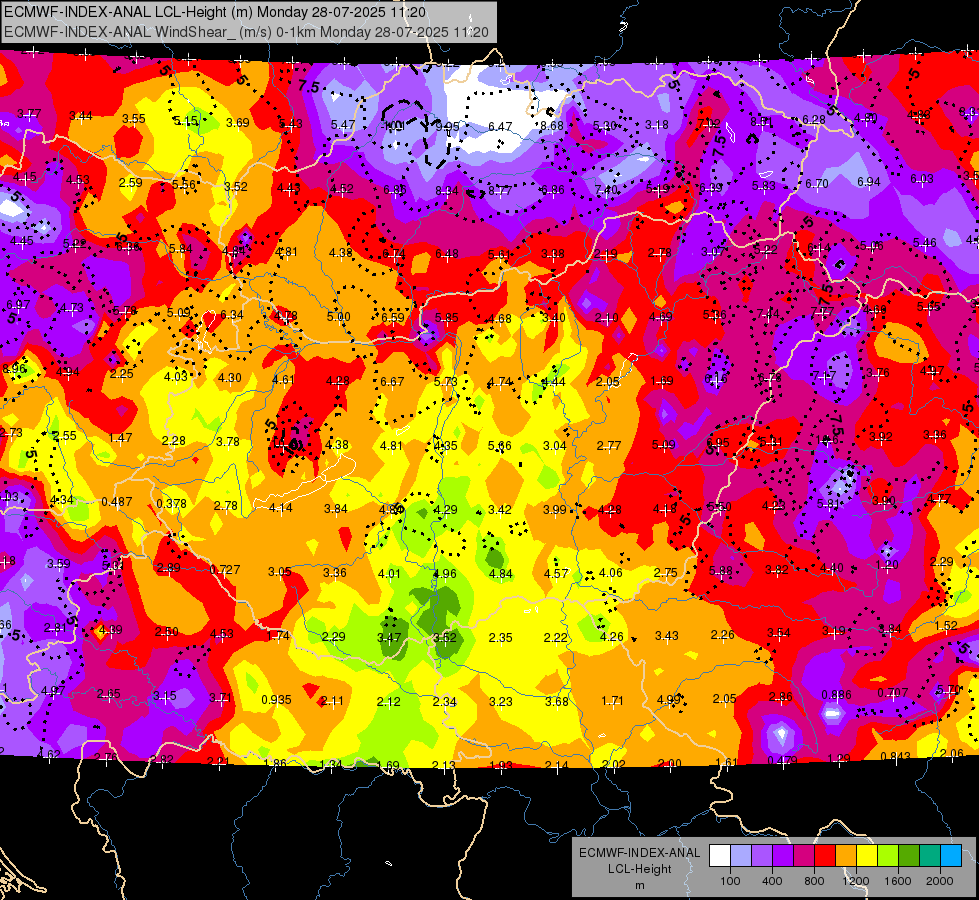
Task: Click the wind shear value 9.95
Action: point(448,127)
